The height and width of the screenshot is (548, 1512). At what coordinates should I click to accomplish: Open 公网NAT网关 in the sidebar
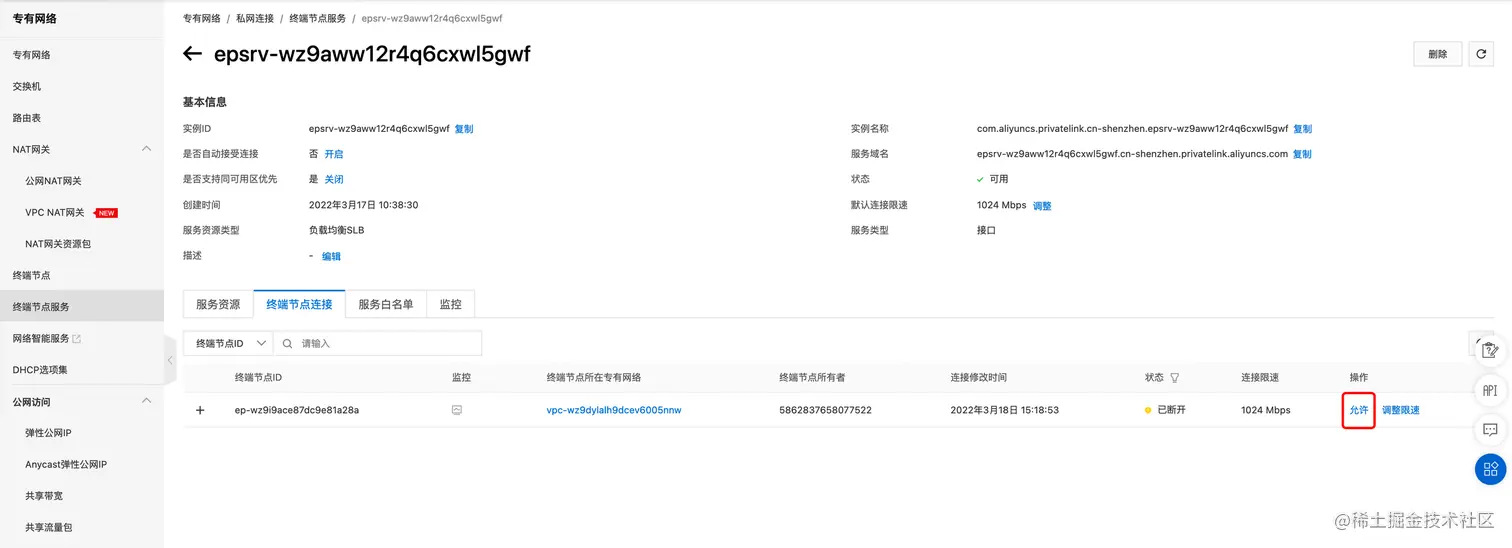click(54, 181)
